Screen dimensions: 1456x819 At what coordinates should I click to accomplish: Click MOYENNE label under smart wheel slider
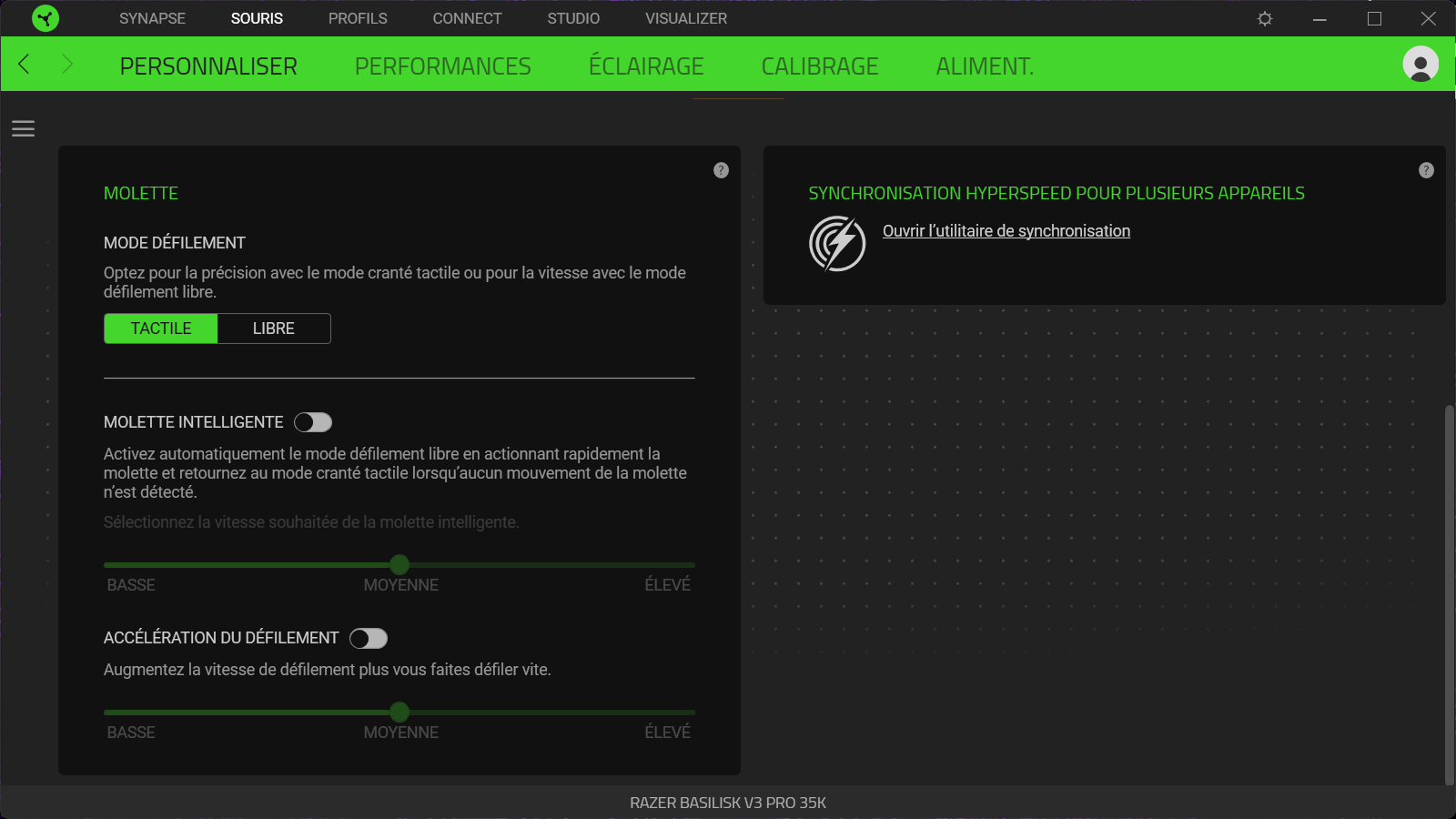(x=401, y=585)
